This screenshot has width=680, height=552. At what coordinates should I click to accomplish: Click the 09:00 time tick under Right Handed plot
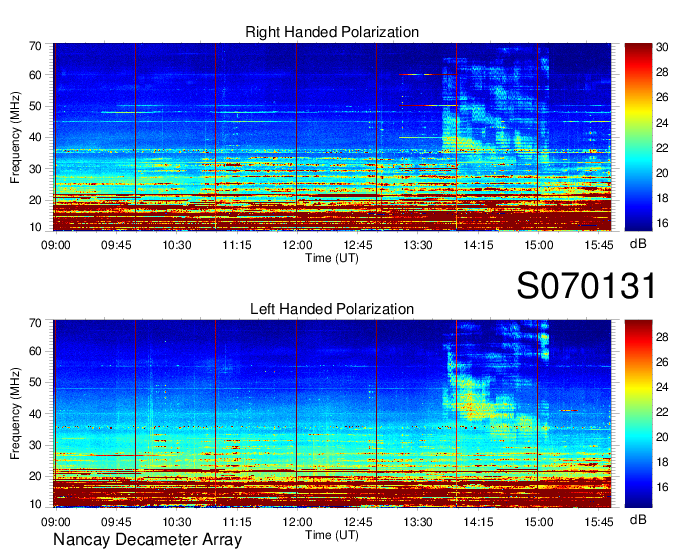[x=56, y=245]
